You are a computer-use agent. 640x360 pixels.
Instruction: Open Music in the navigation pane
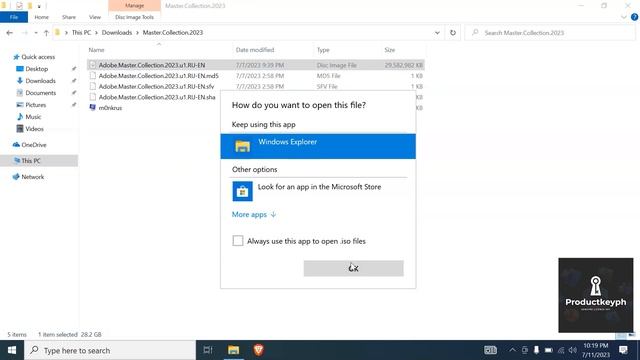(x=33, y=117)
